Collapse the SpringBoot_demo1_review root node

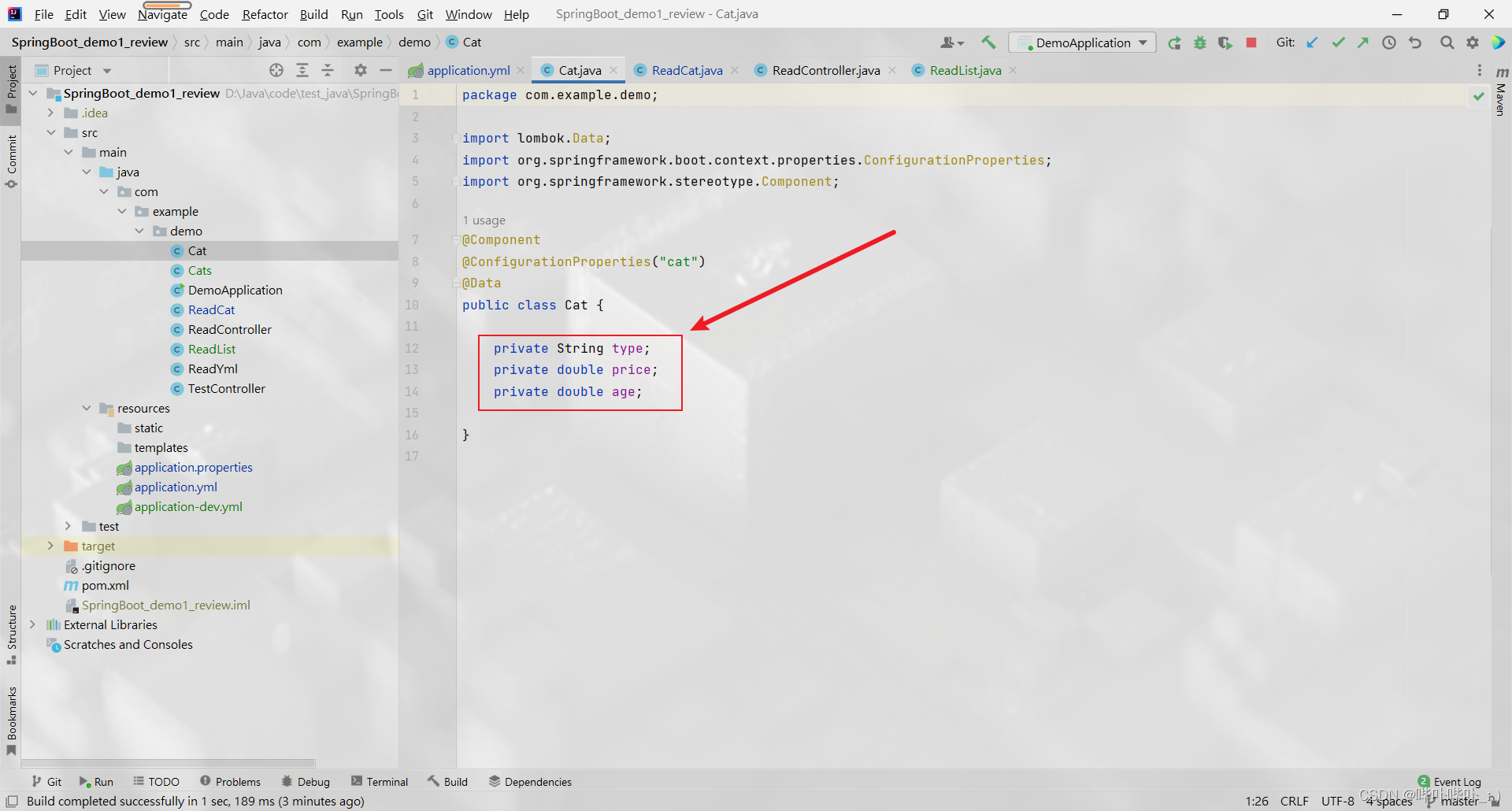click(x=33, y=93)
